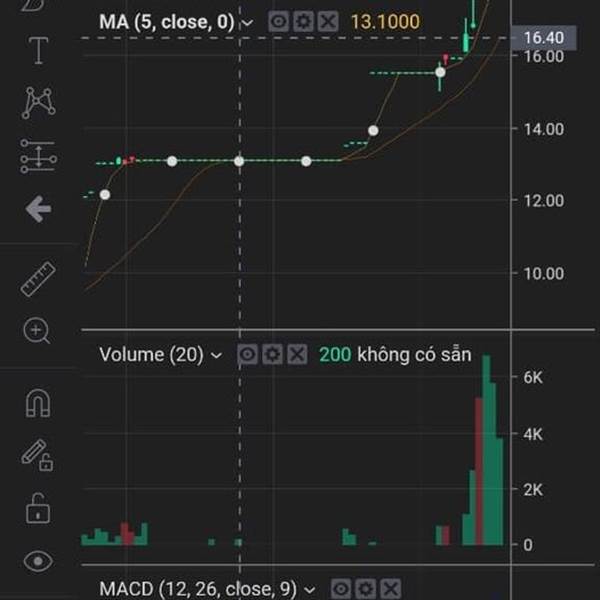
Task: Click the 10.00 price axis label
Action: coord(544,274)
